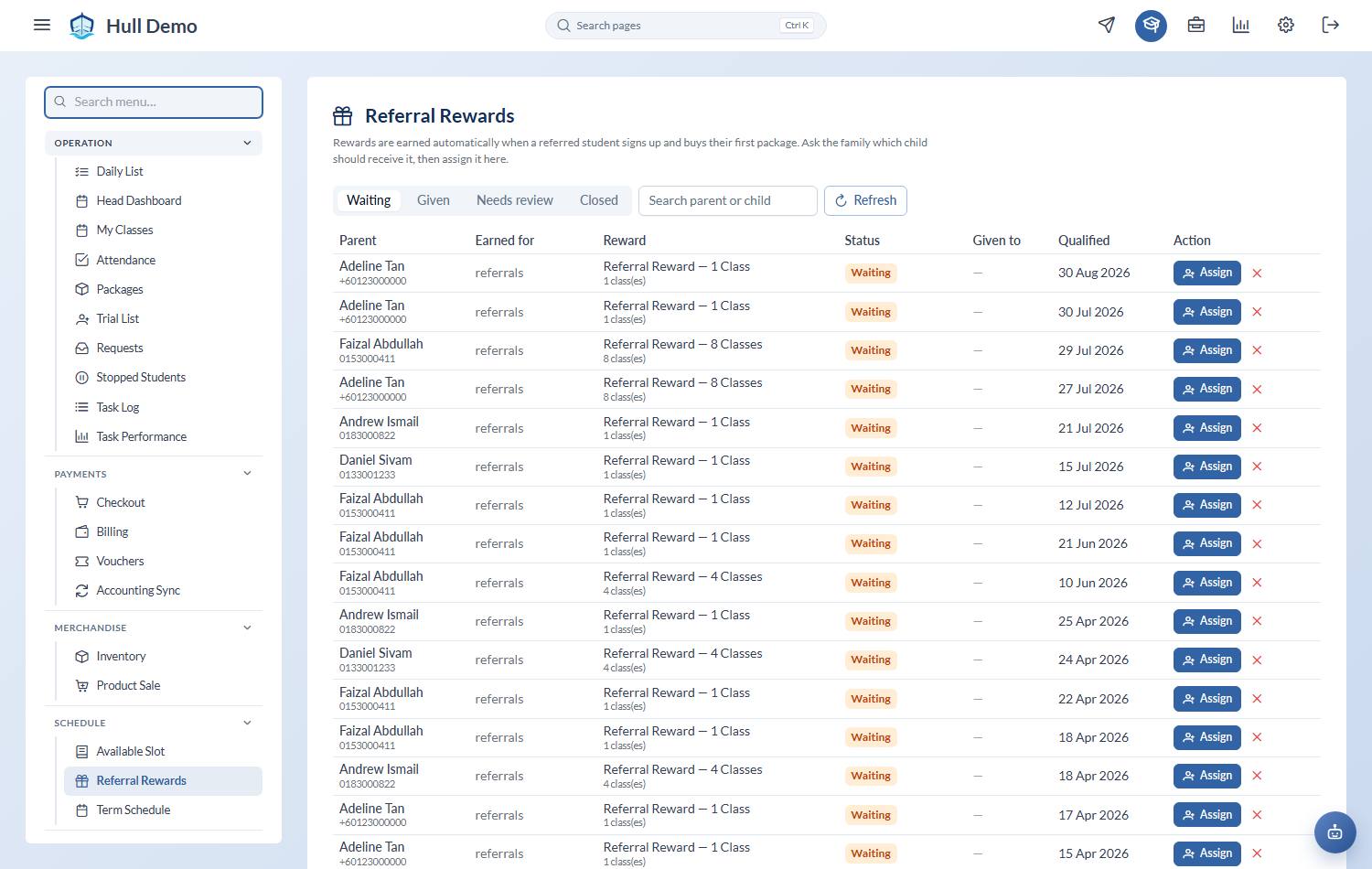This screenshot has width=1372, height=869.
Task: Open Head Dashboard page
Action: pyautogui.click(x=163, y=200)
